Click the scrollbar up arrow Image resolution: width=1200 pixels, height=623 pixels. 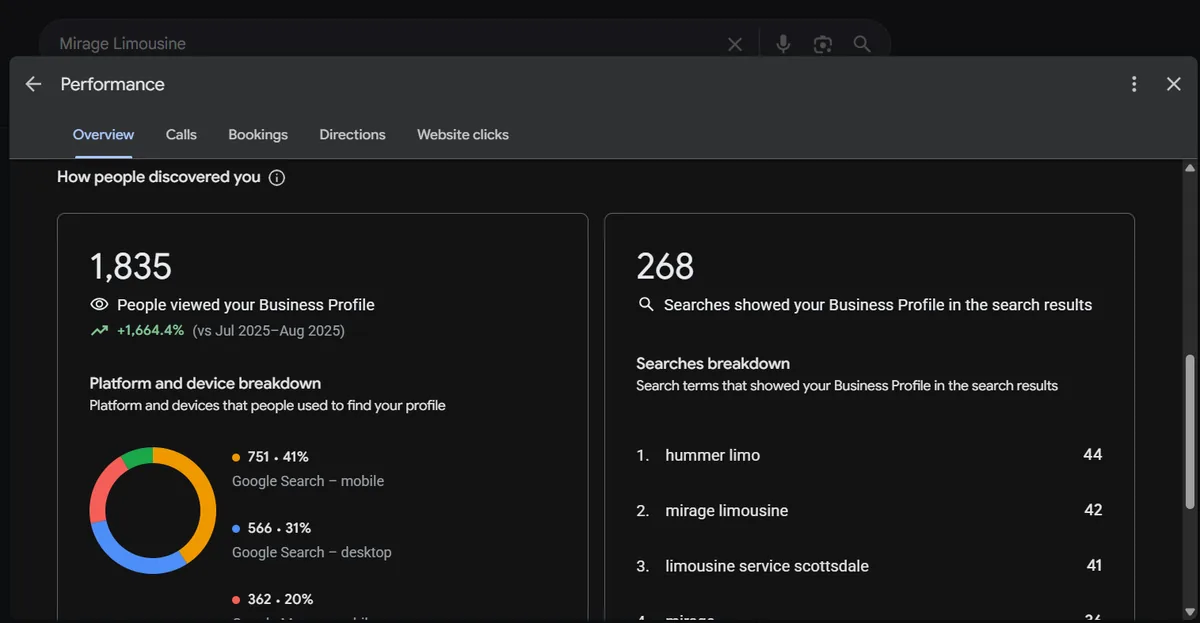pos(1190,167)
